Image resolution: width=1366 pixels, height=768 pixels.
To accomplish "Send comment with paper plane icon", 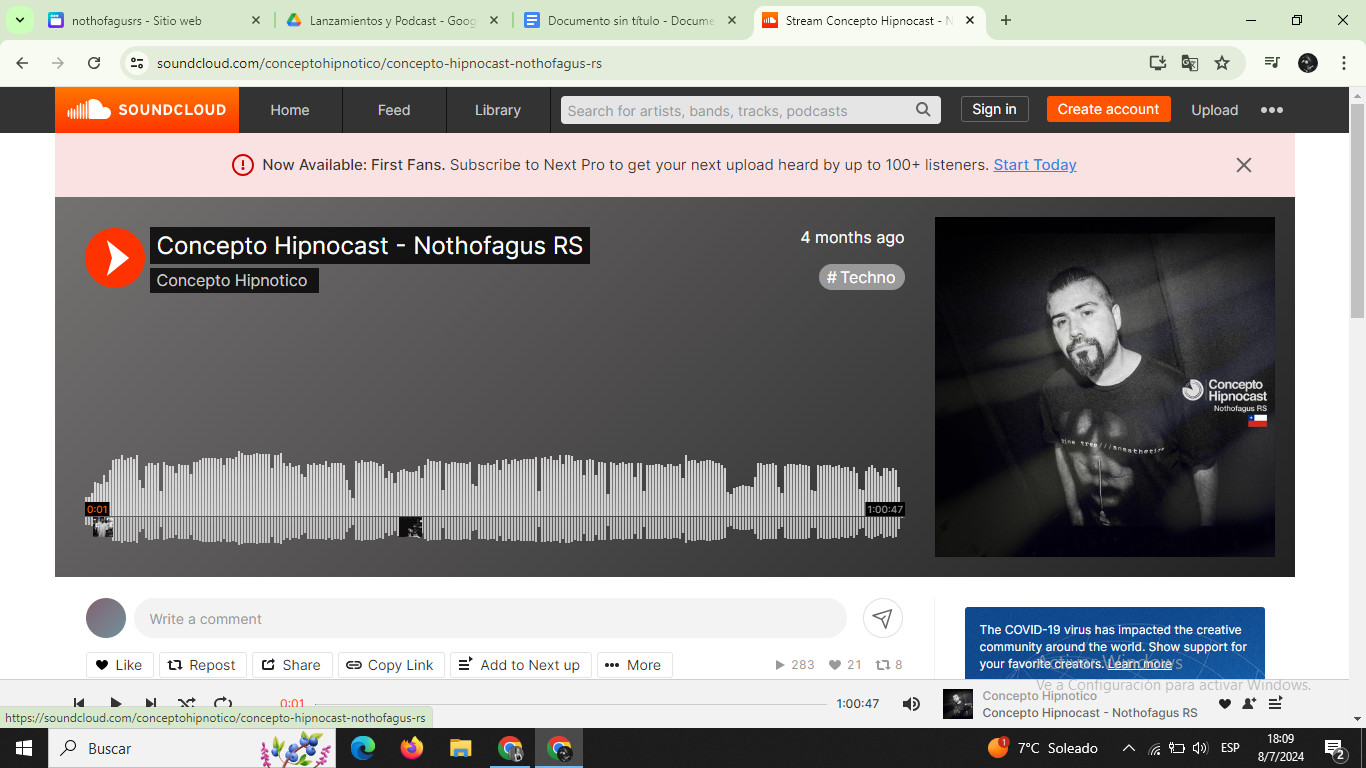I will click(x=882, y=618).
